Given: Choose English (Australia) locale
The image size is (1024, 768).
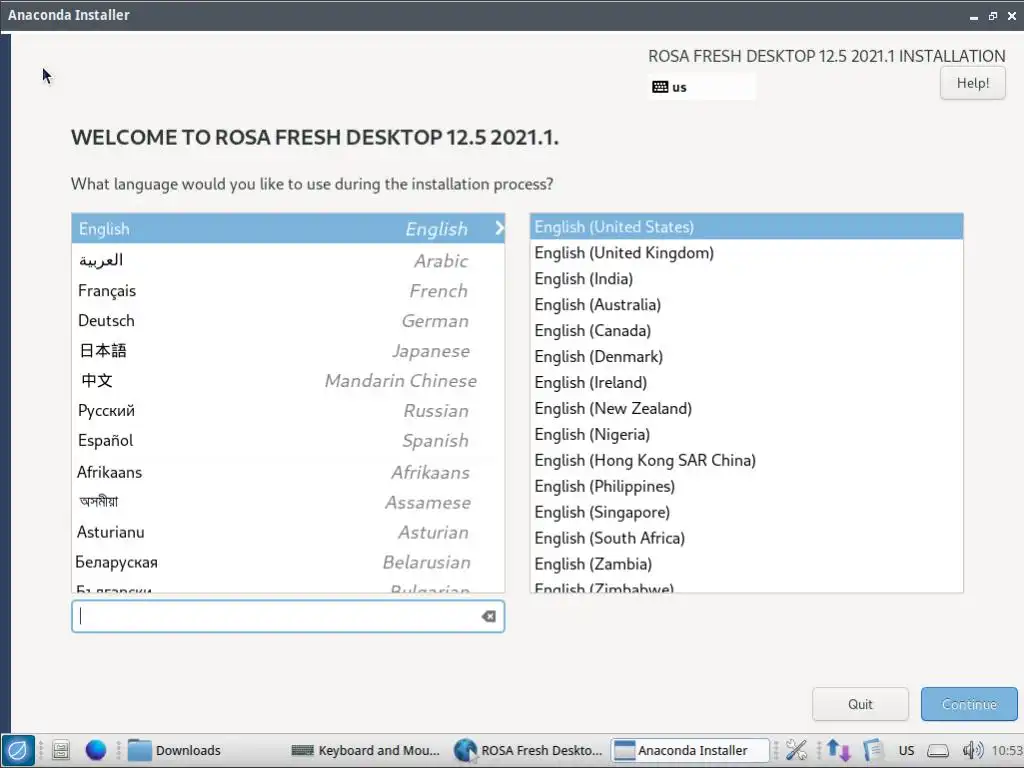Looking at the screenshot, I should pyautogui.click(x=746, y=305).
